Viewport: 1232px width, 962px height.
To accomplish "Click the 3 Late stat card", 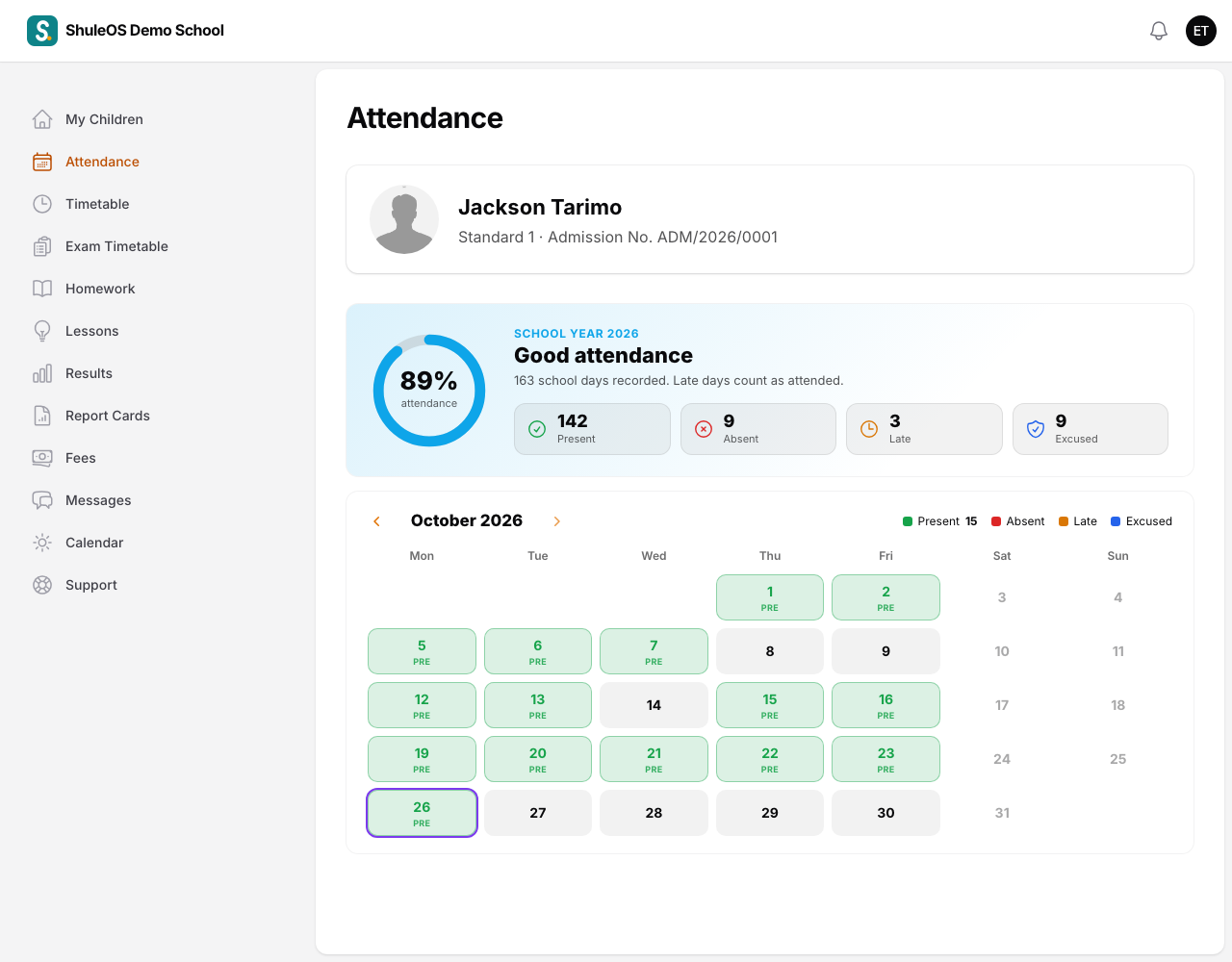I will pos(924,429).
